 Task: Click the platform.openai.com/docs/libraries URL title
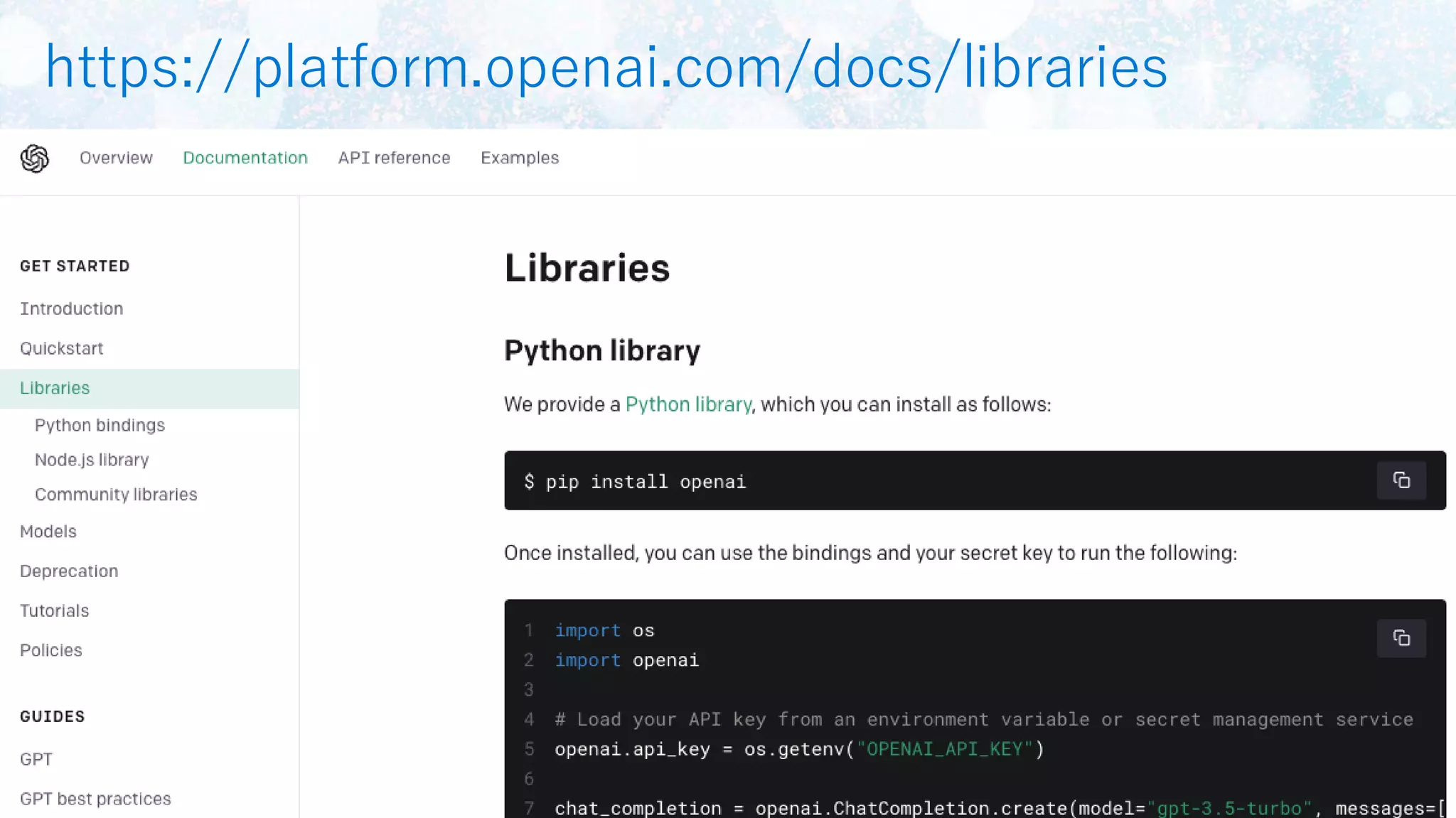[606, 67]
